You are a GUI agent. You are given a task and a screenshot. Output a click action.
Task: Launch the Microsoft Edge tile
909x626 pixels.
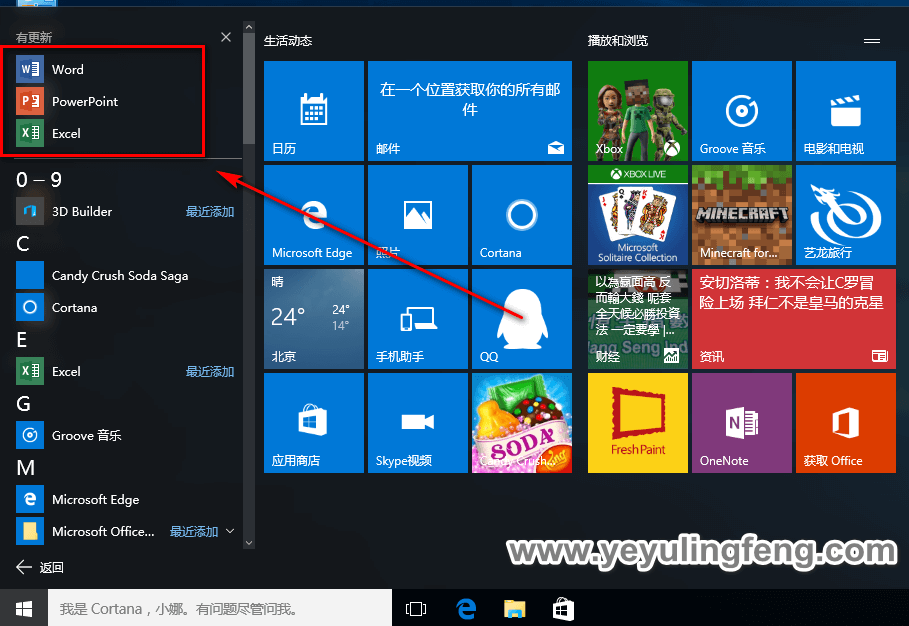[314, 214]
